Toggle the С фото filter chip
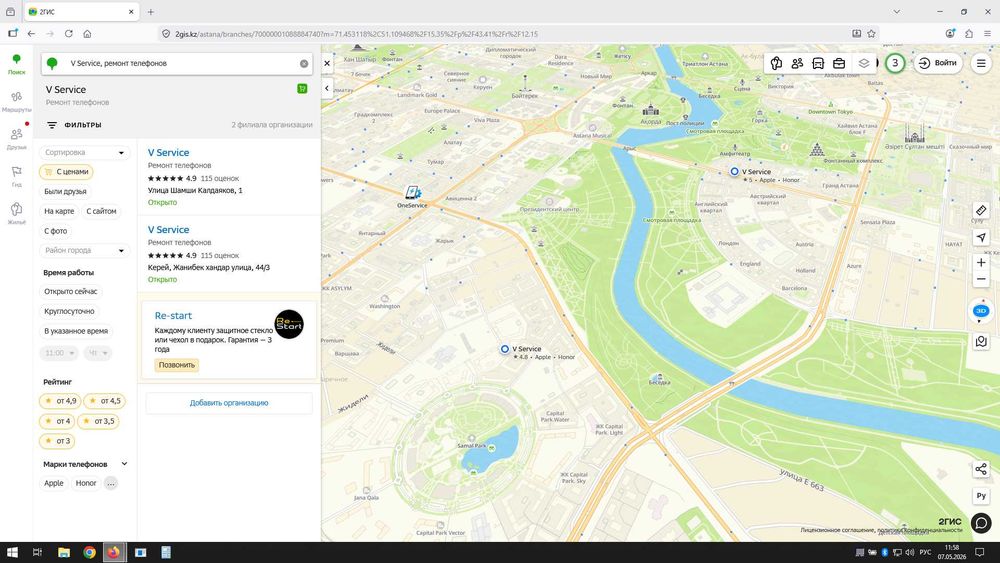 (x=55, y=231)
